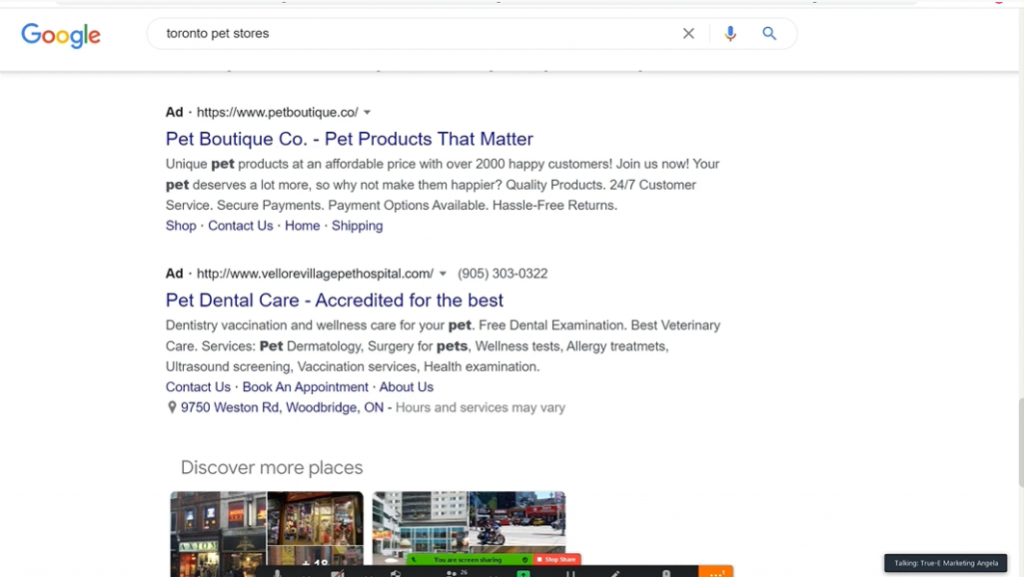Open the 'About Us' sitelink for Pet Dental Care
The image size is (1024, 577).
click(406, 387)
